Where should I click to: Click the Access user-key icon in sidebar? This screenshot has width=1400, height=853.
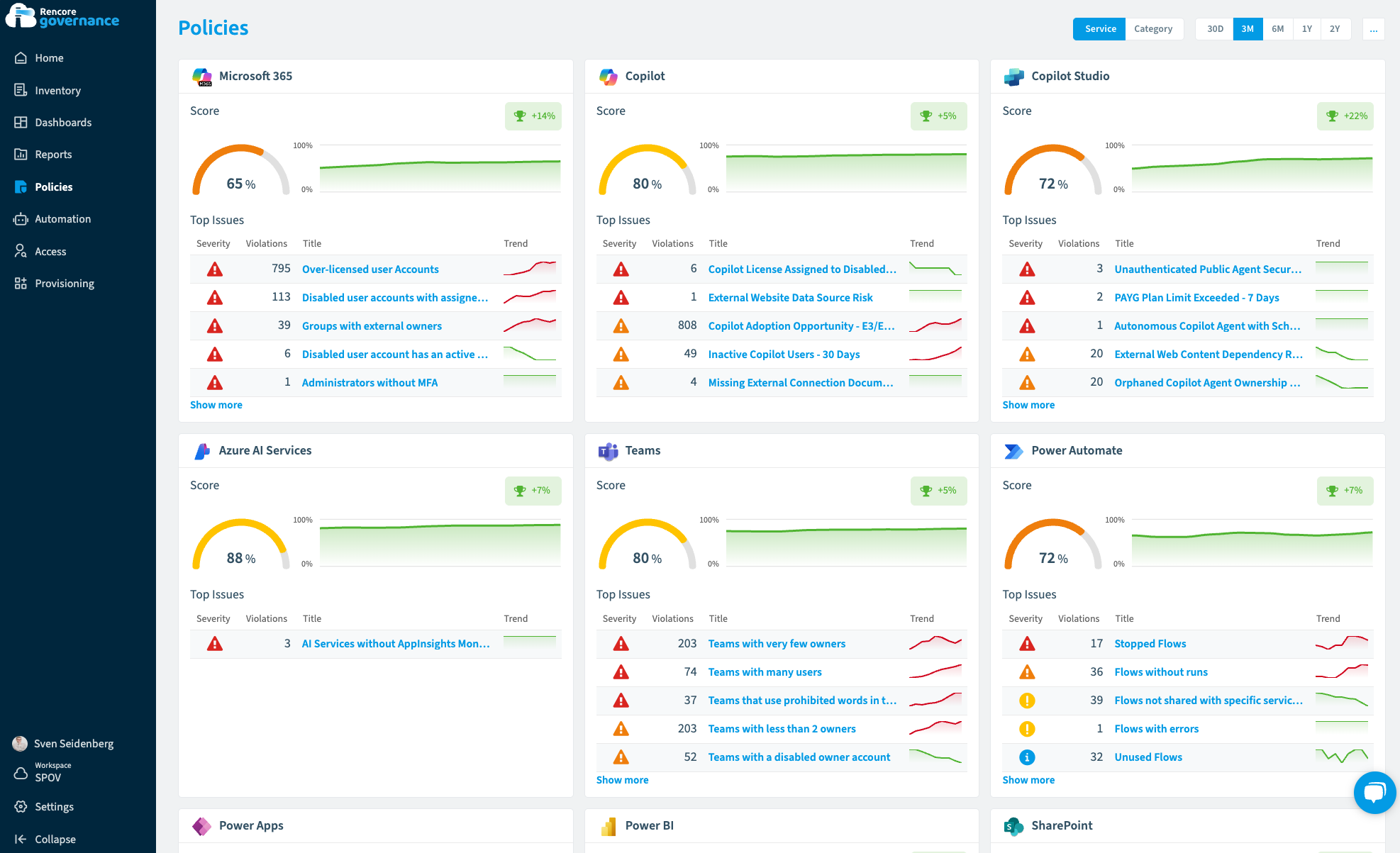coord(21,251)
